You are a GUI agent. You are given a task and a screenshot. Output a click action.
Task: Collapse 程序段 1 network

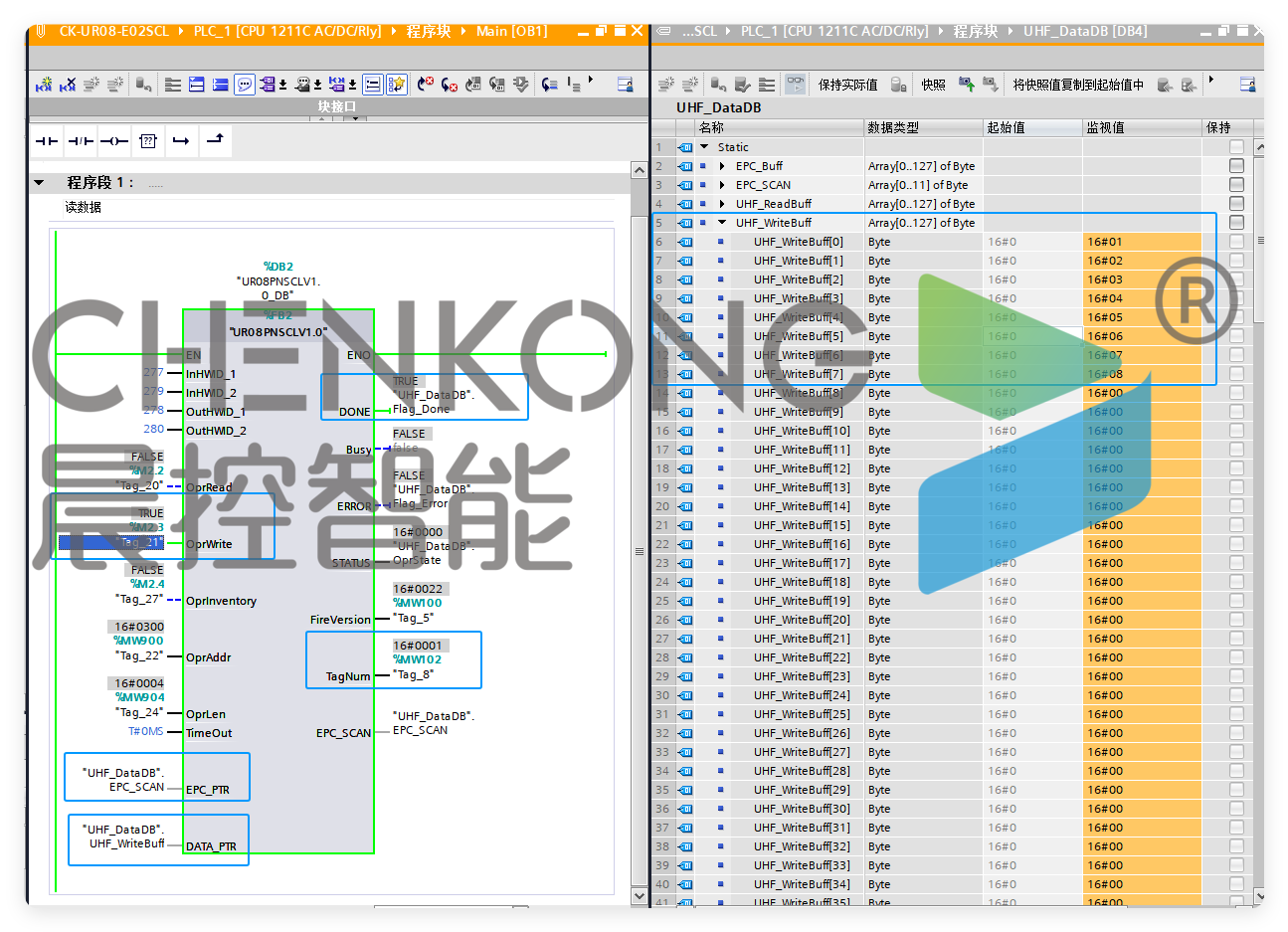39,183
